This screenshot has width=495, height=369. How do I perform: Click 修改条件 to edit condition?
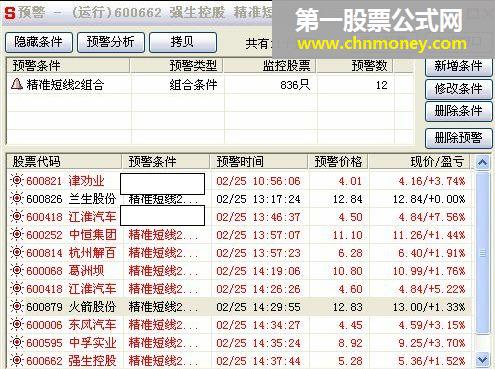(459, 89)
